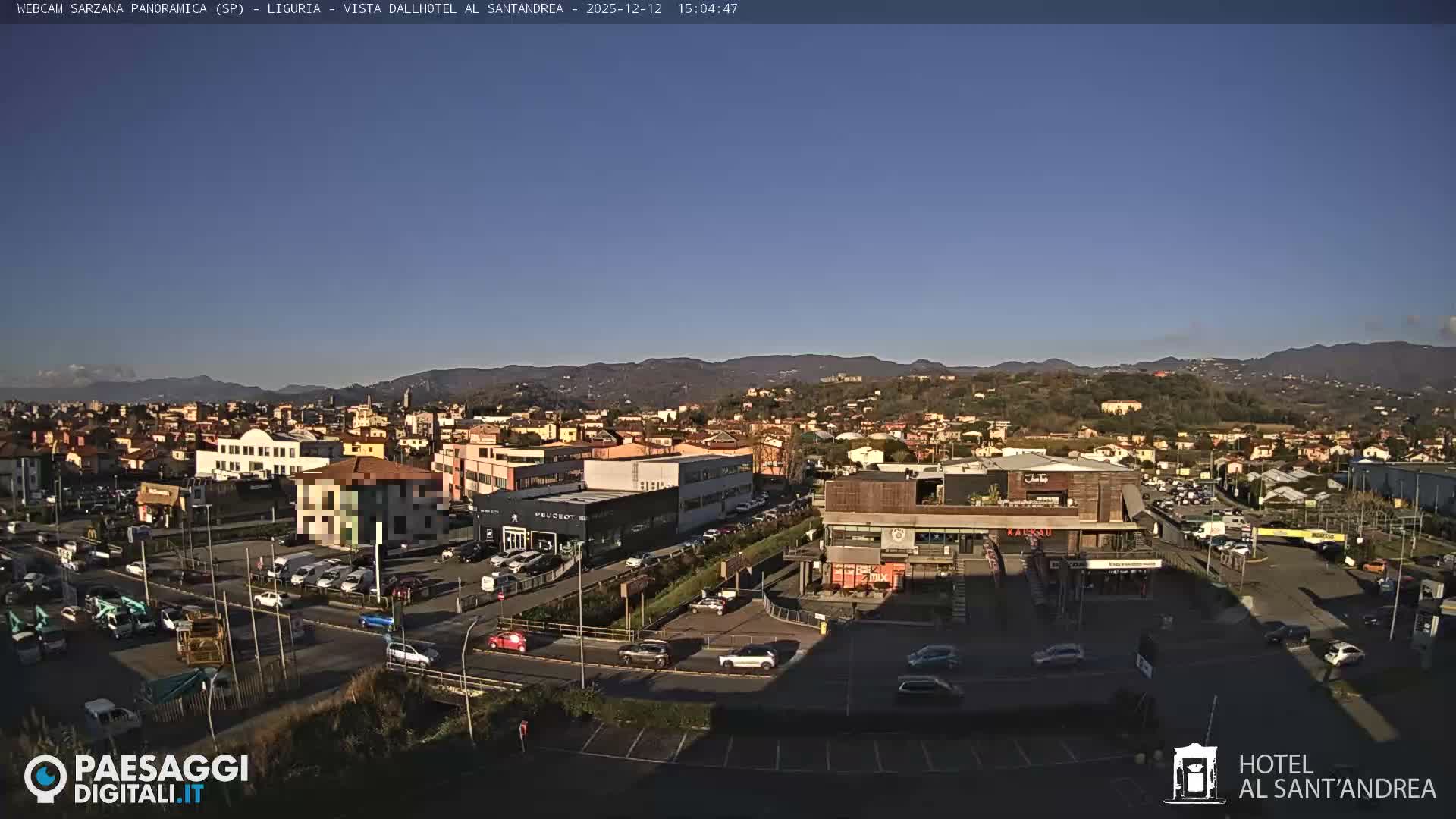The image size is (1456, 819).
Task: Click the McDonald's sign on the left
Action: point(93,534)
